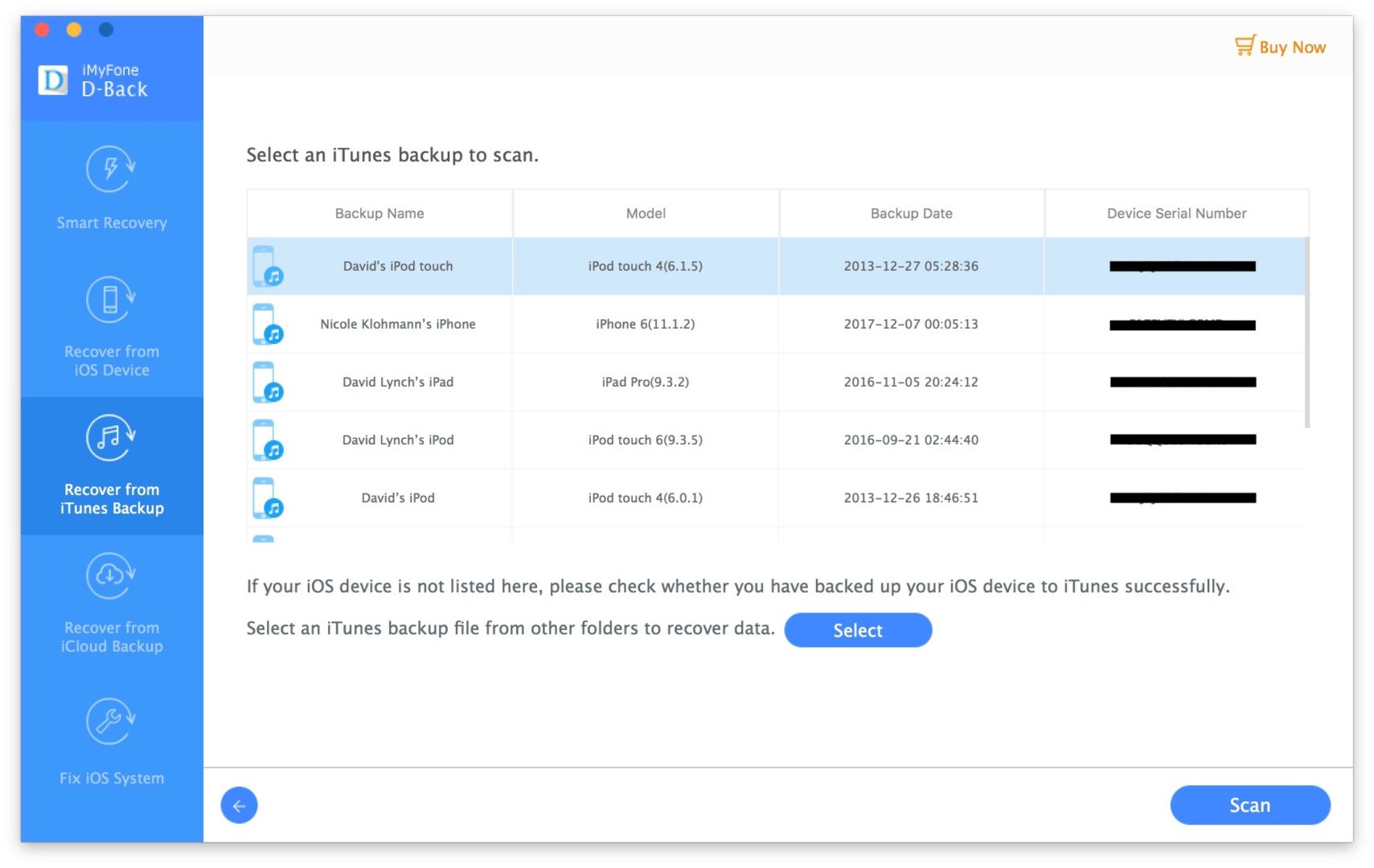
Task: Click model cell iPod touch 6(9.3.5)
Action: point(646,440)
